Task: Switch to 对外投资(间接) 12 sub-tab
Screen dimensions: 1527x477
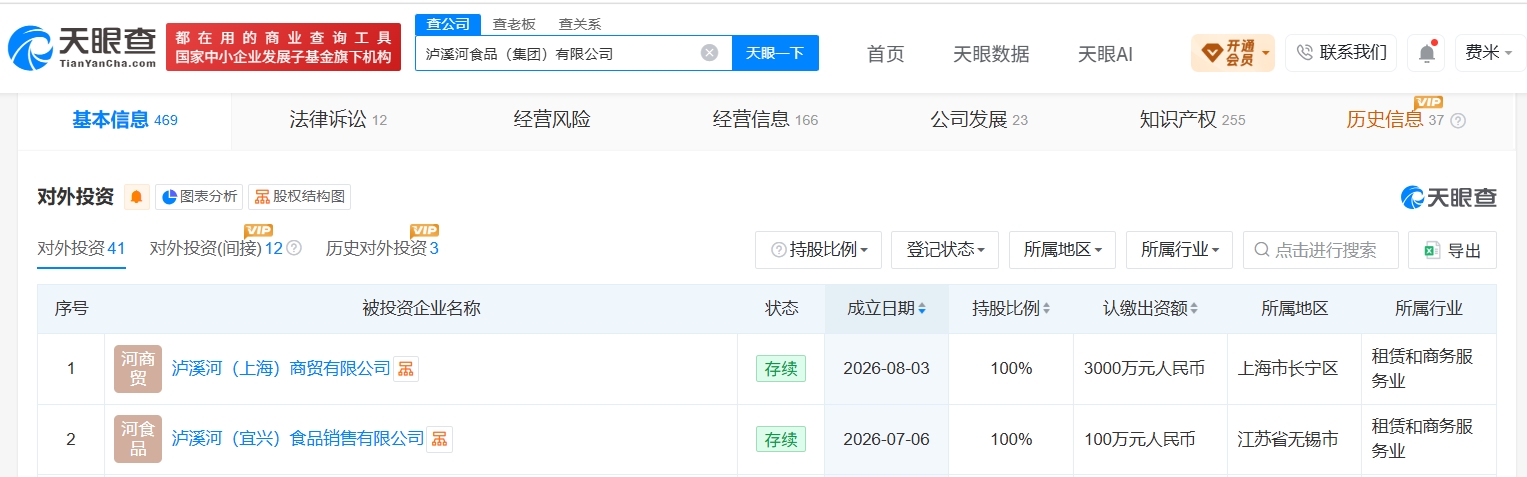Action: [217, 248]
